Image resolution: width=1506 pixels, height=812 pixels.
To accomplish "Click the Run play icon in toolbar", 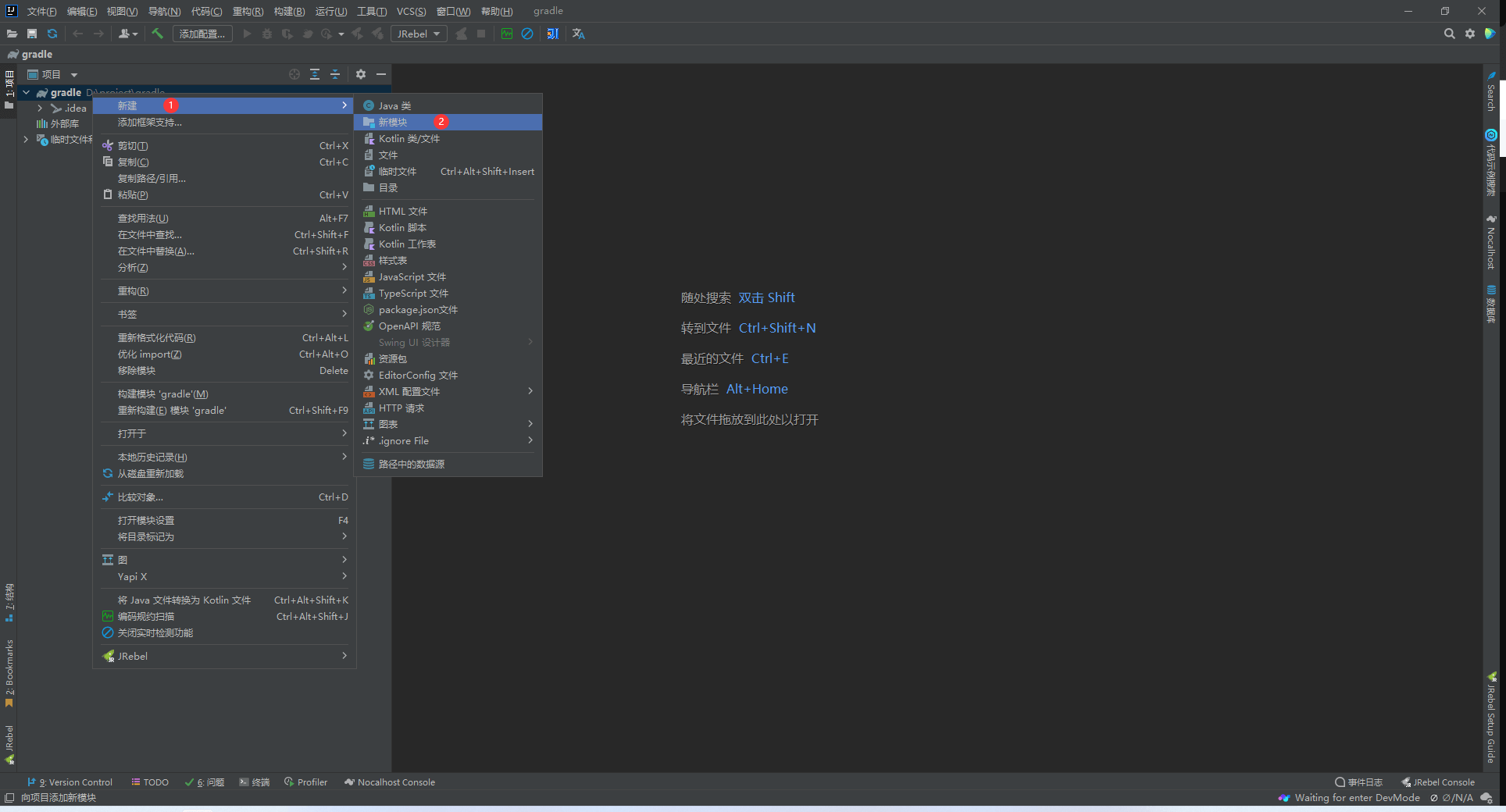I will (248, 34).
